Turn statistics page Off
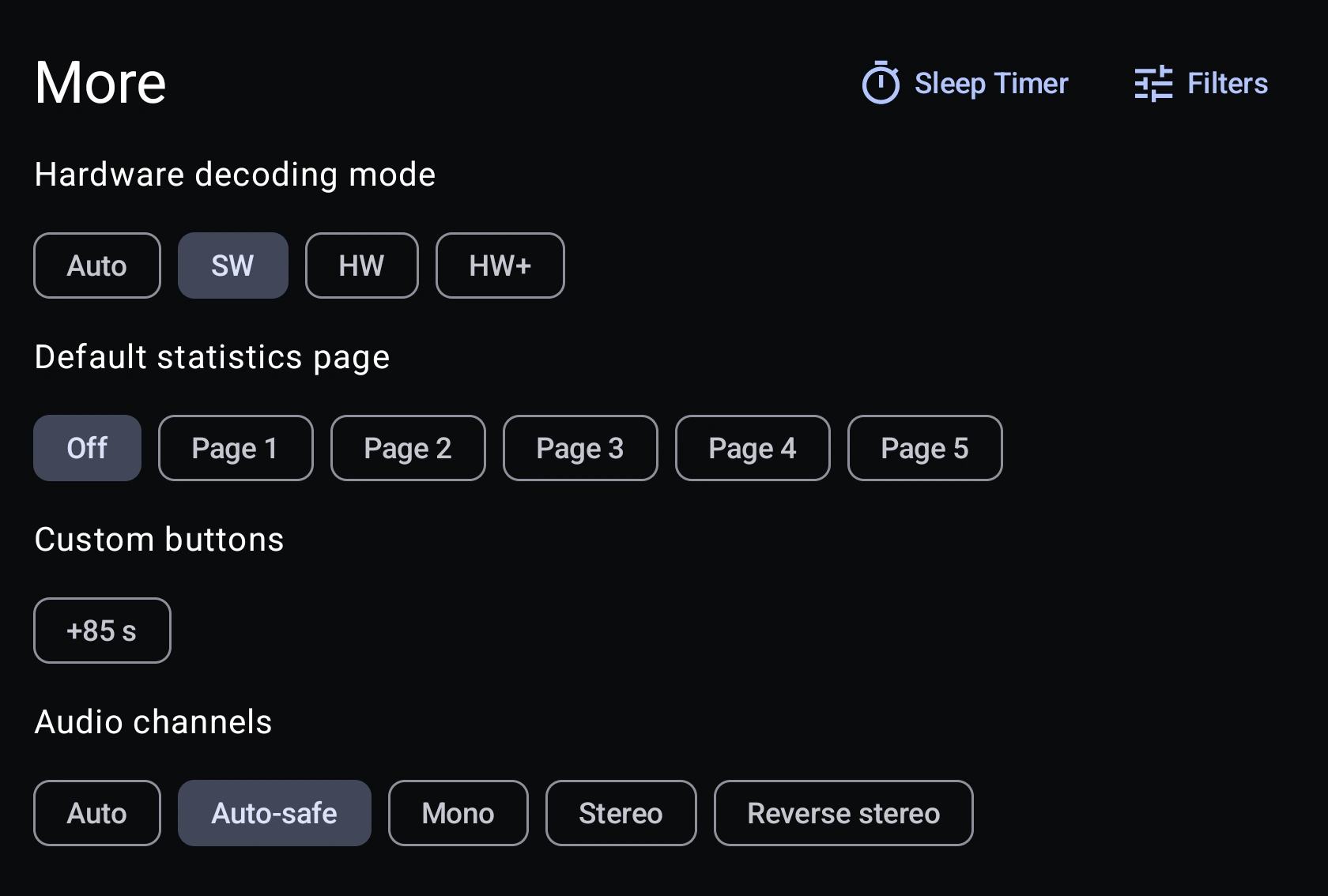 click(x=87, y=448)
